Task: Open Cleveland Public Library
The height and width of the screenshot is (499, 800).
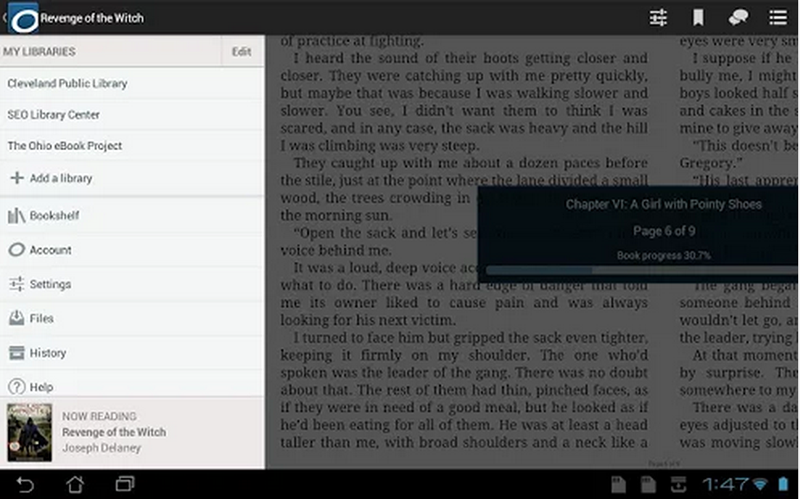Action: pyautogui.click(x=133, y=83)
